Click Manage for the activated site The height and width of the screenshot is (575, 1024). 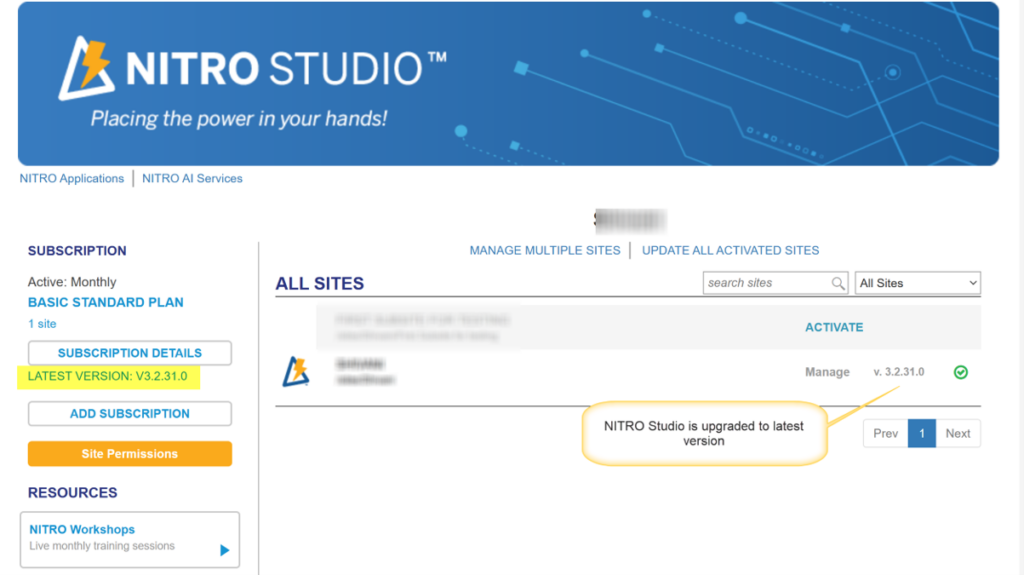click(x=827, y=372)
